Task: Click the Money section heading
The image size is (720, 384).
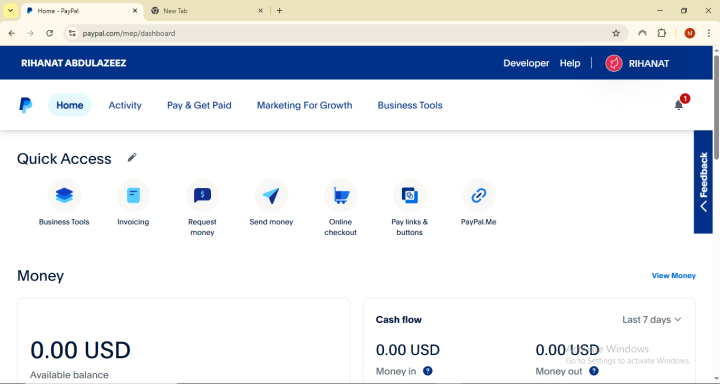Action: (x=40, y=276)
